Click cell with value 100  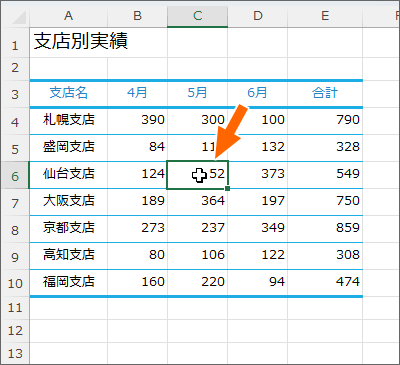tap(258, 121)
